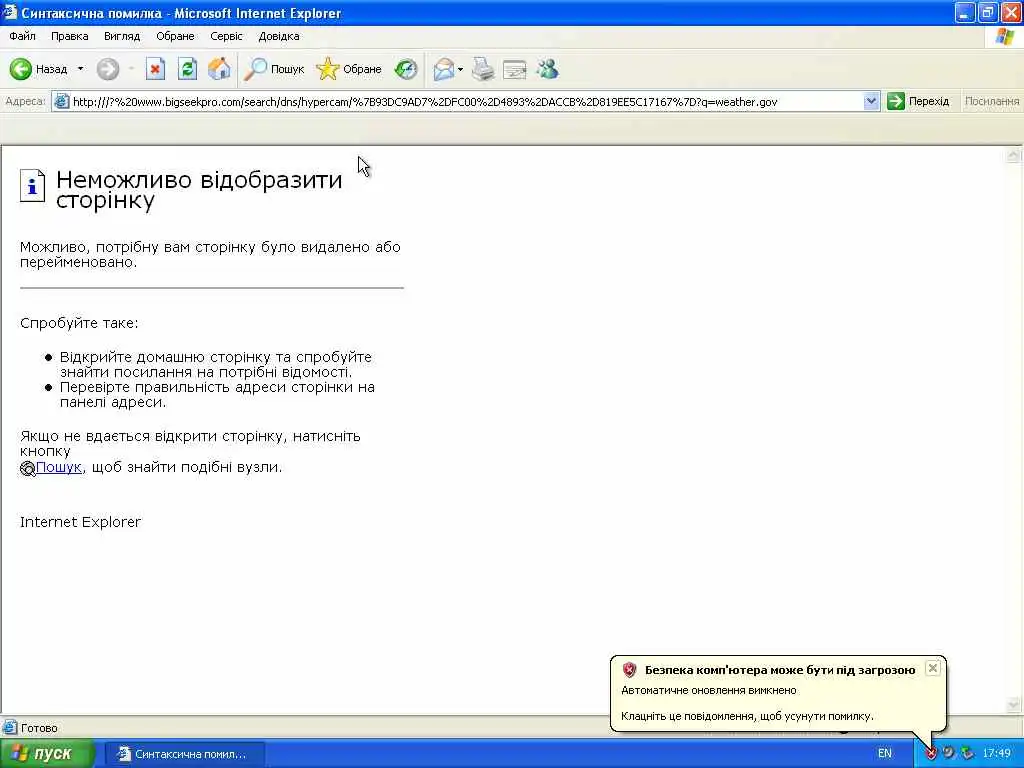Open the Обране menu
1024x768 pixels.
tap(175, 36)
